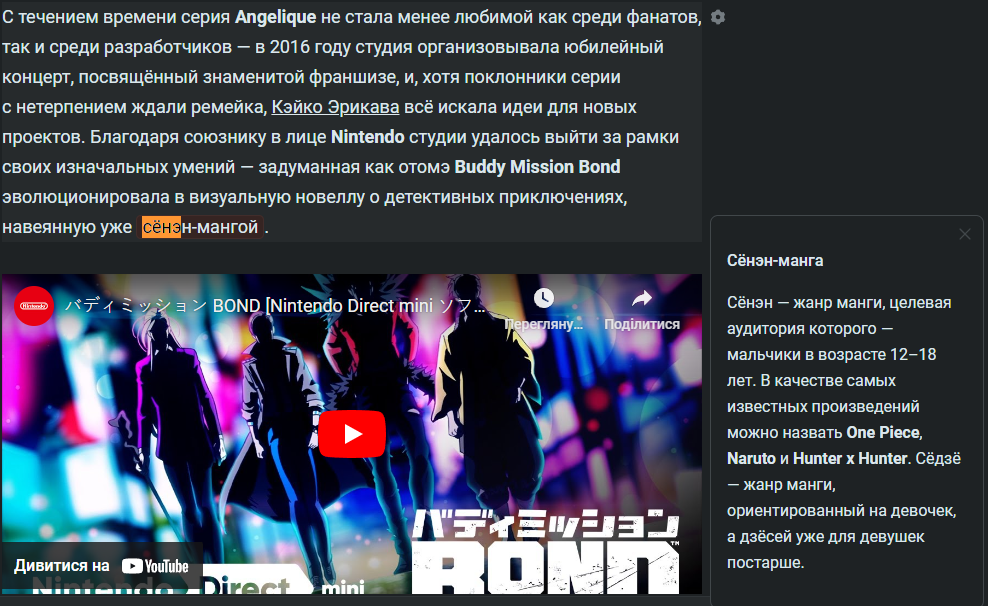Image resolution: width=988 pixels, height=606 pixels.
Task: Open the Кэйко Эрикава link
Action: [335, 107]
